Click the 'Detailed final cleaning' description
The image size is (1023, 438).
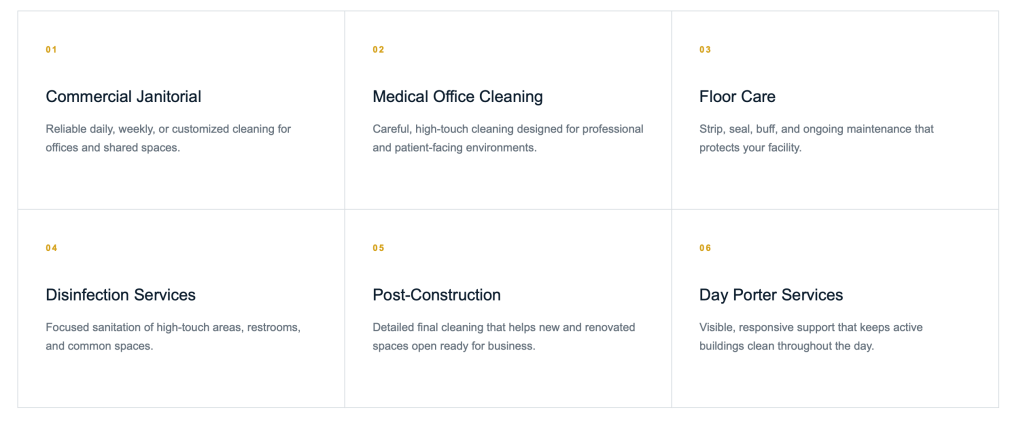coord(504,336)
